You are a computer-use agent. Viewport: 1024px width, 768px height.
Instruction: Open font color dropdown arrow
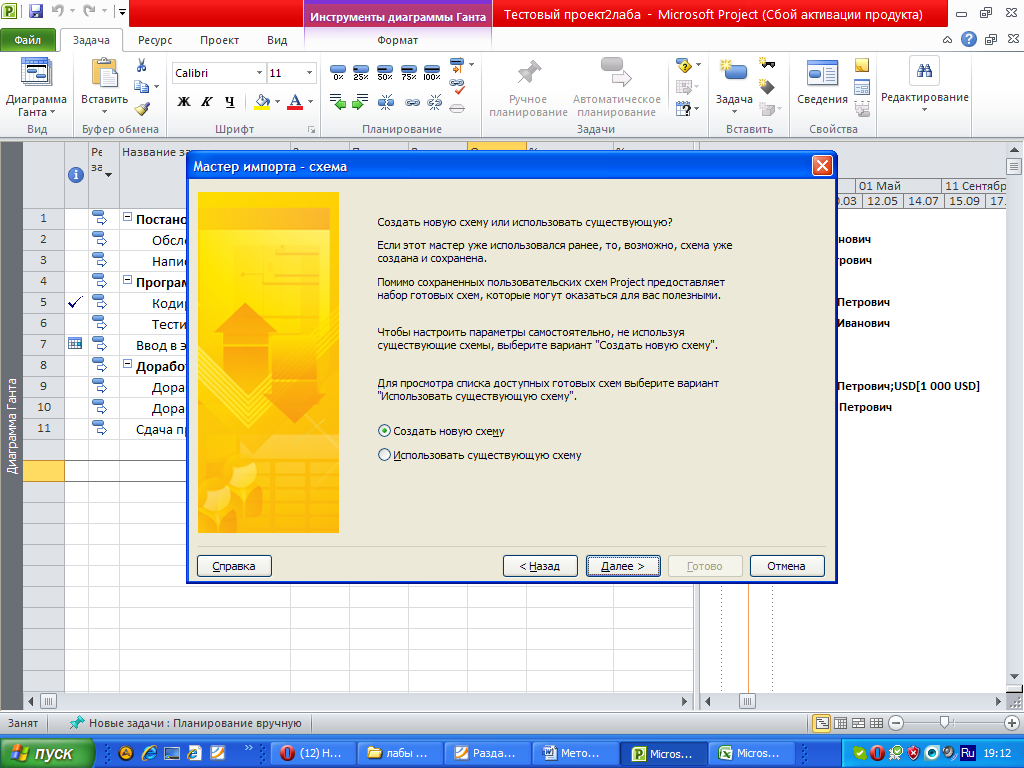(x=310, y=102)
